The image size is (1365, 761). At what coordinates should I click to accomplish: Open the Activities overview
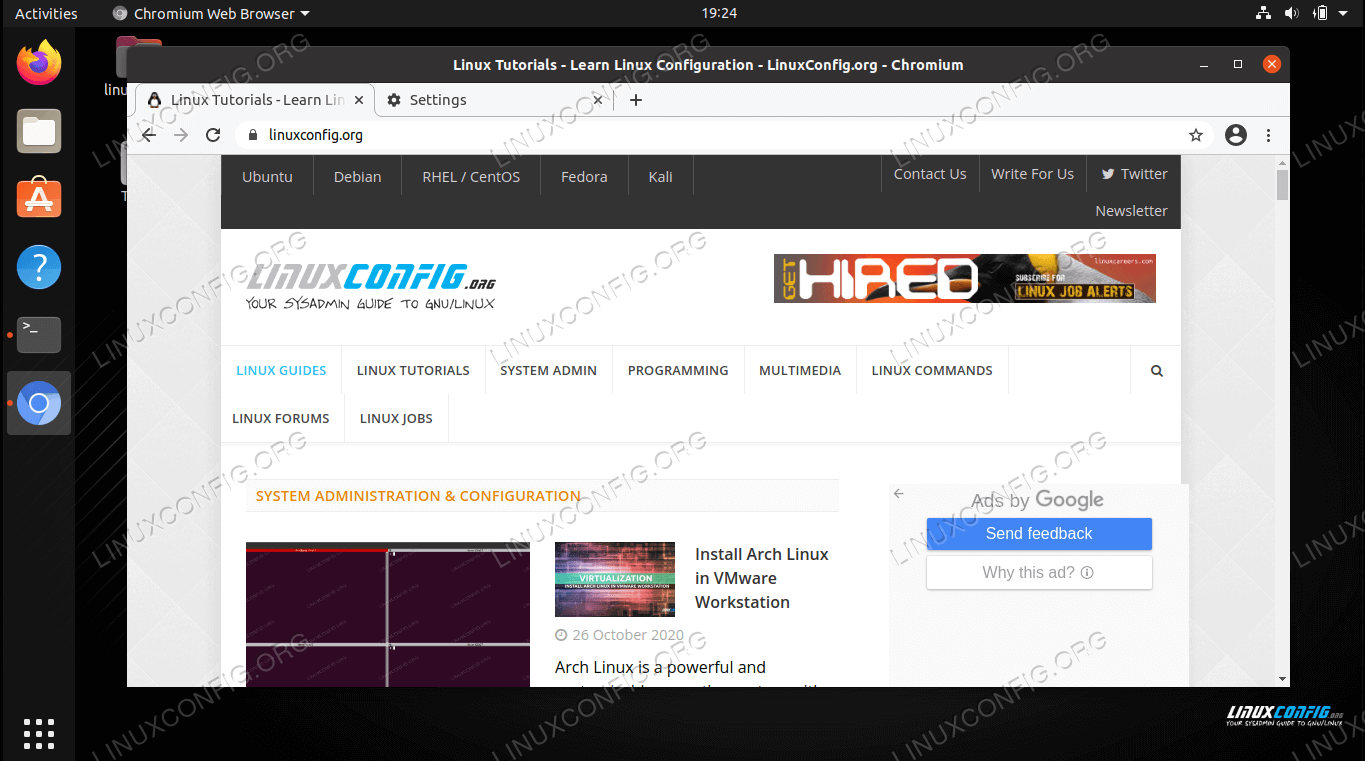tap(46, 13)
